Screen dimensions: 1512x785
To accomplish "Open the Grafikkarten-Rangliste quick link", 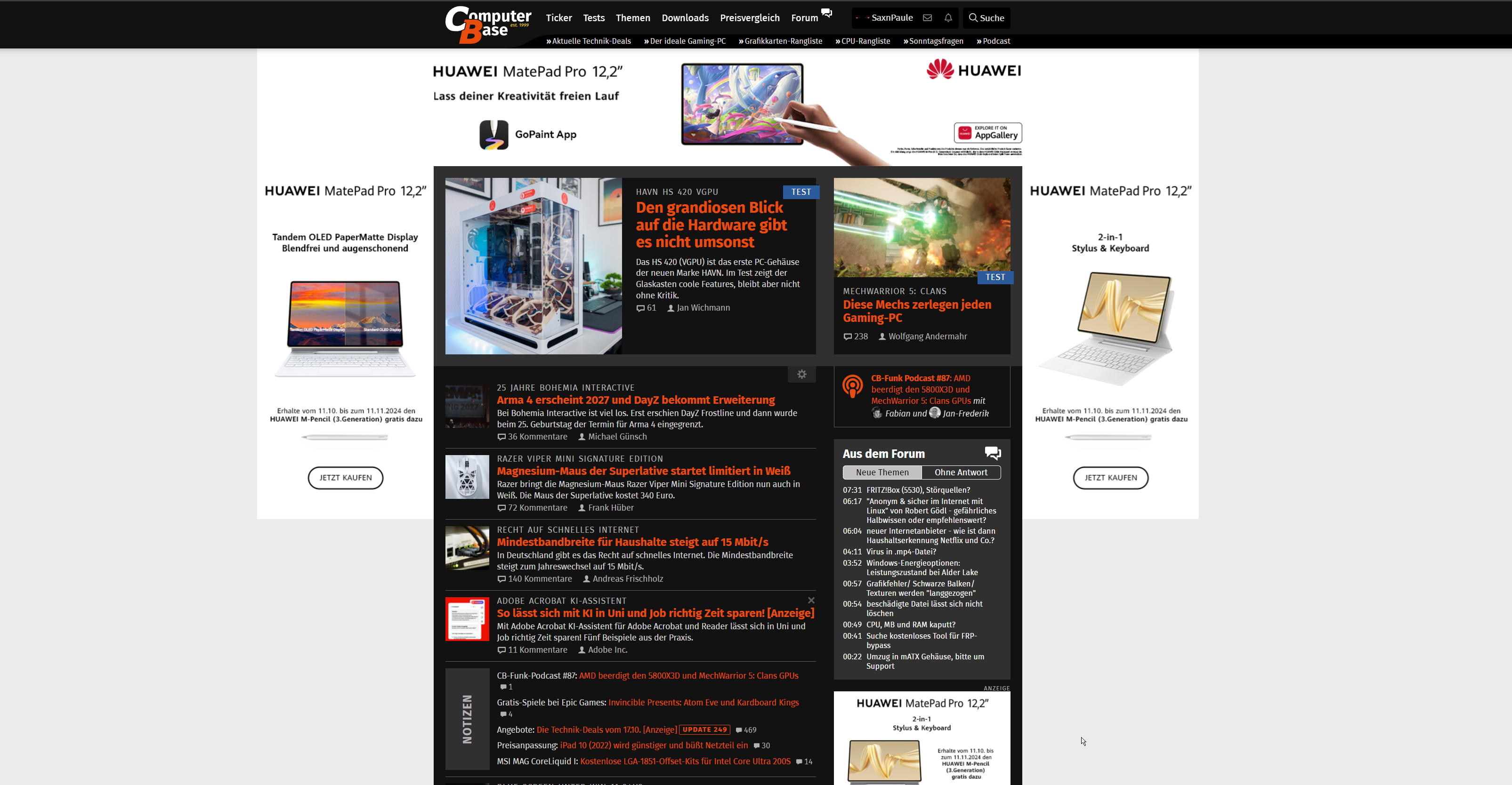I will click(783, 41).
